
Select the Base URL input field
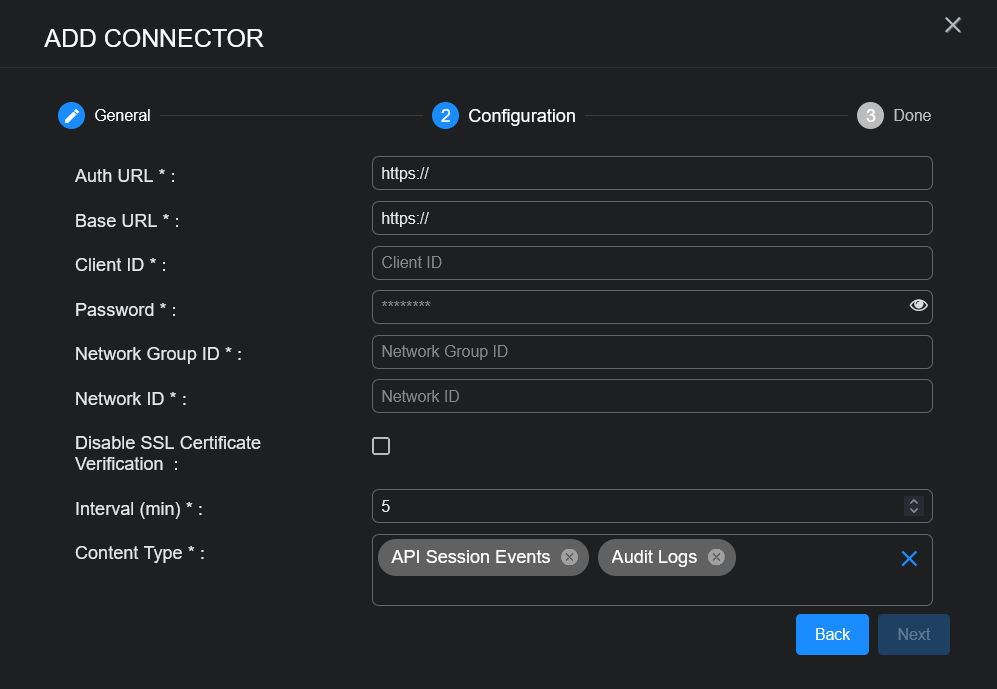[651, 218]
